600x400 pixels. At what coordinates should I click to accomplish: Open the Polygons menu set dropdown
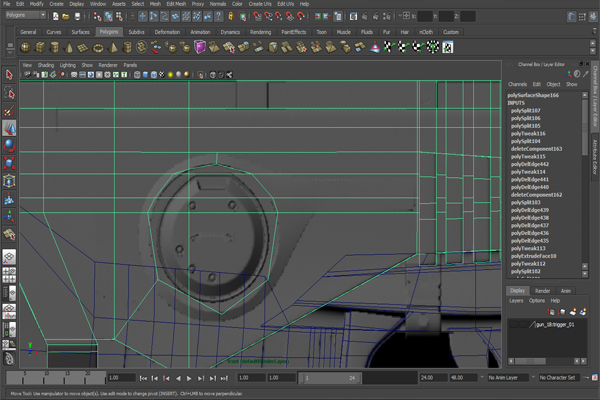click(x=26, y=15)
